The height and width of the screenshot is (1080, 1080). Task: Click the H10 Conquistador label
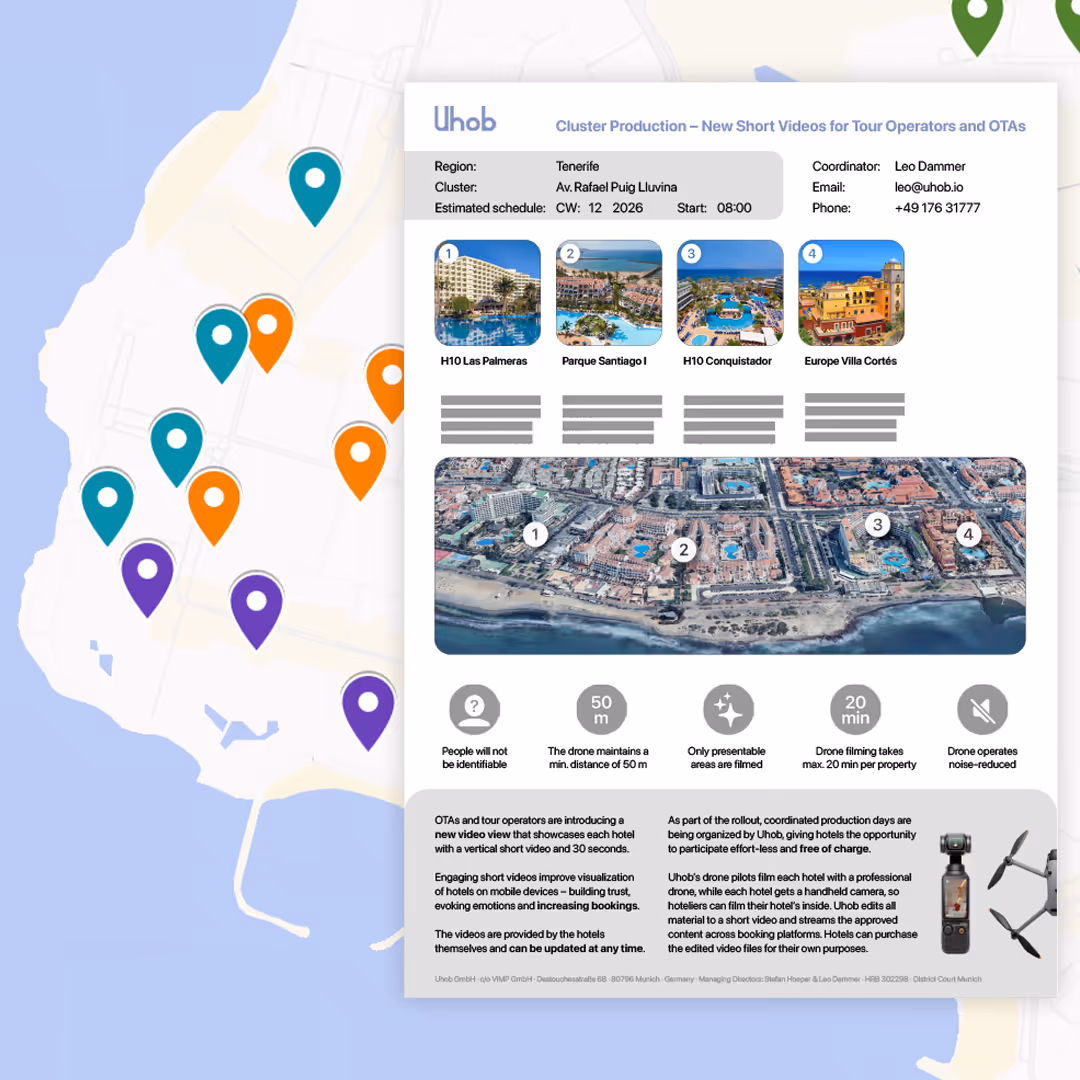coord(727,361)
